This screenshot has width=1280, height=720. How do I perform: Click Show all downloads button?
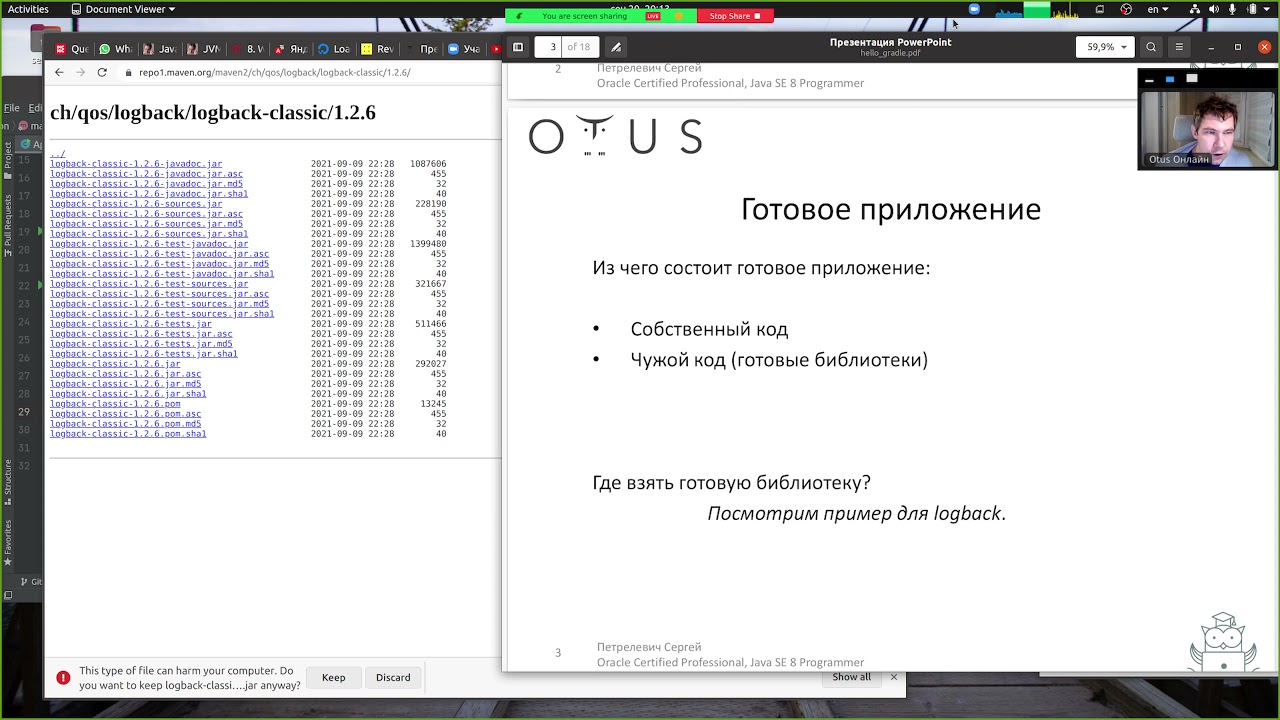tap(851, 677)
